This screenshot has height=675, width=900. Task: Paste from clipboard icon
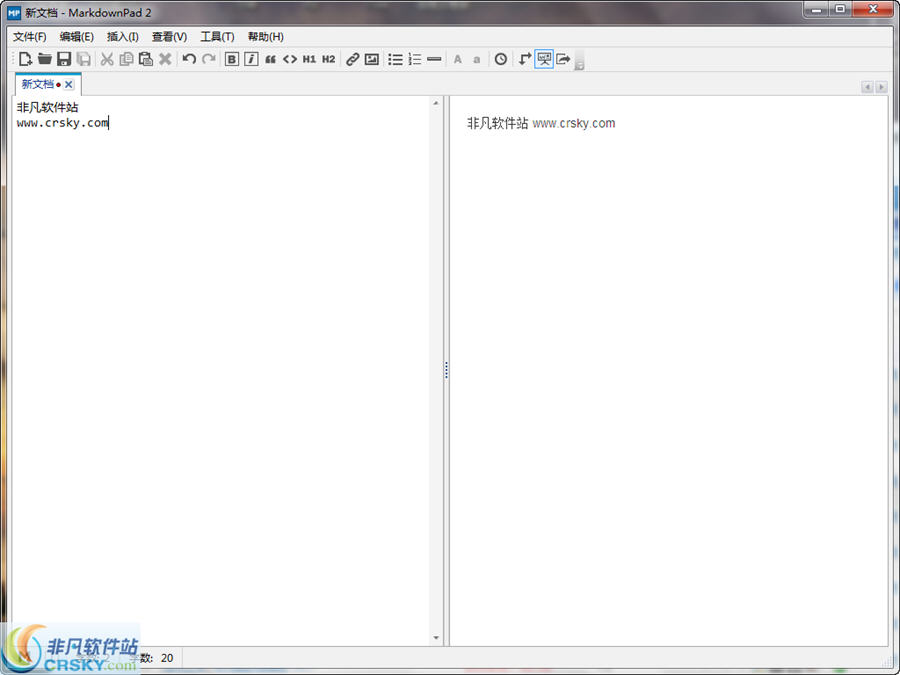pos(146,59)
